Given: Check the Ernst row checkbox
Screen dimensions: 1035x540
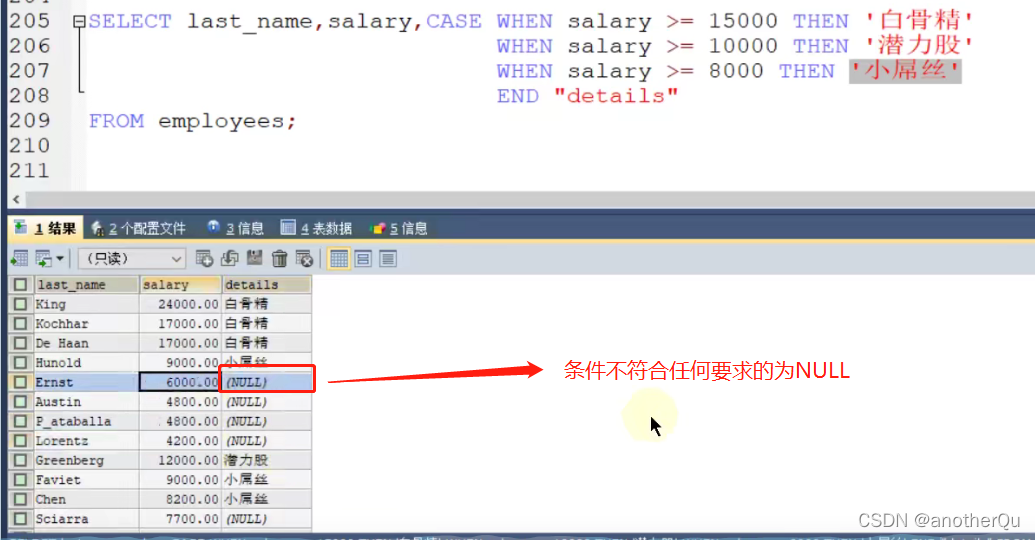Looking at the screenshot, I should 20,382.
